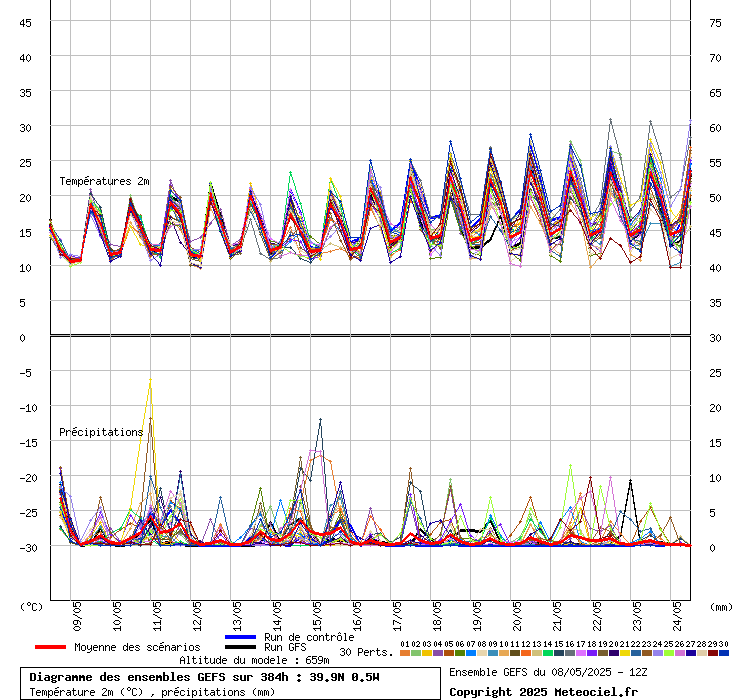
Task: Click perturbation 29 dark red swatch
Action: [x=713, y=653]
